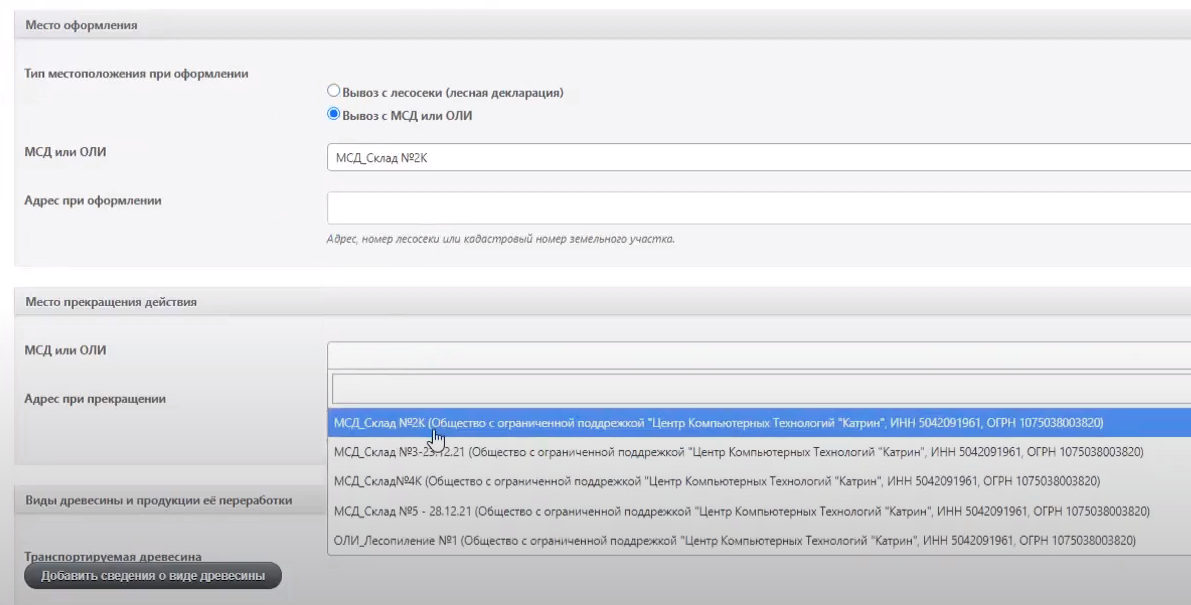This screenshot has width=1191, height=605.
Task: Click the search box inside the open dropdown
Action: 760,388
